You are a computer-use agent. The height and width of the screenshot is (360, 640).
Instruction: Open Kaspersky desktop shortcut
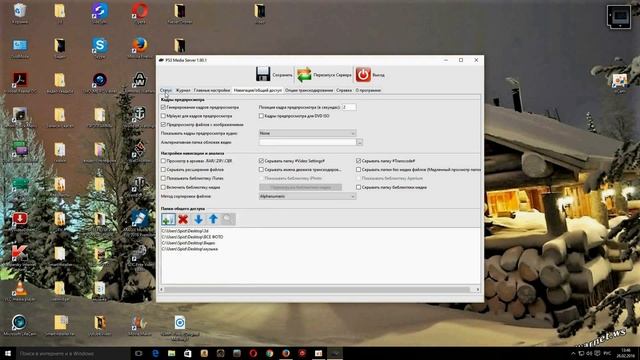(20, 256)
